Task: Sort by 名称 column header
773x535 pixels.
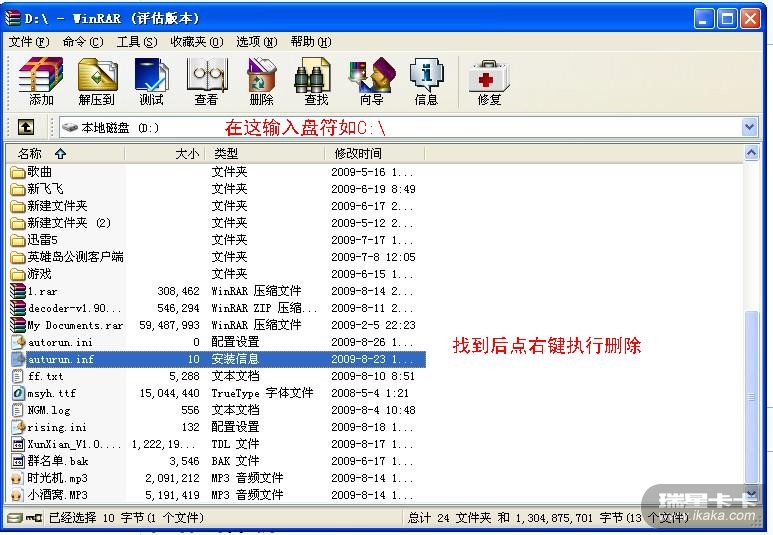Action: [65, 154]
